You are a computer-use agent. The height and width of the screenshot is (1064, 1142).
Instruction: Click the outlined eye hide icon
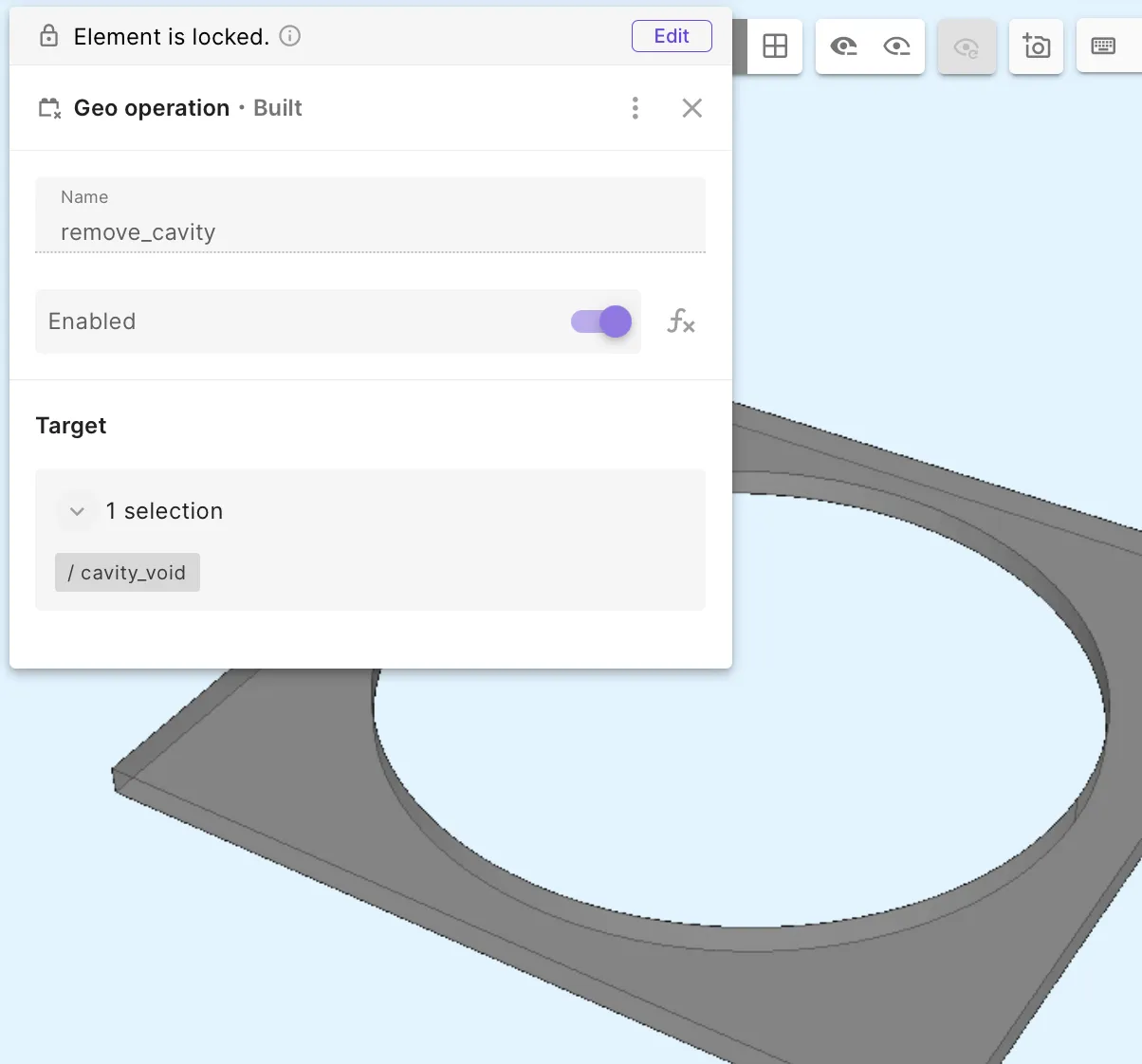point(896,46)
